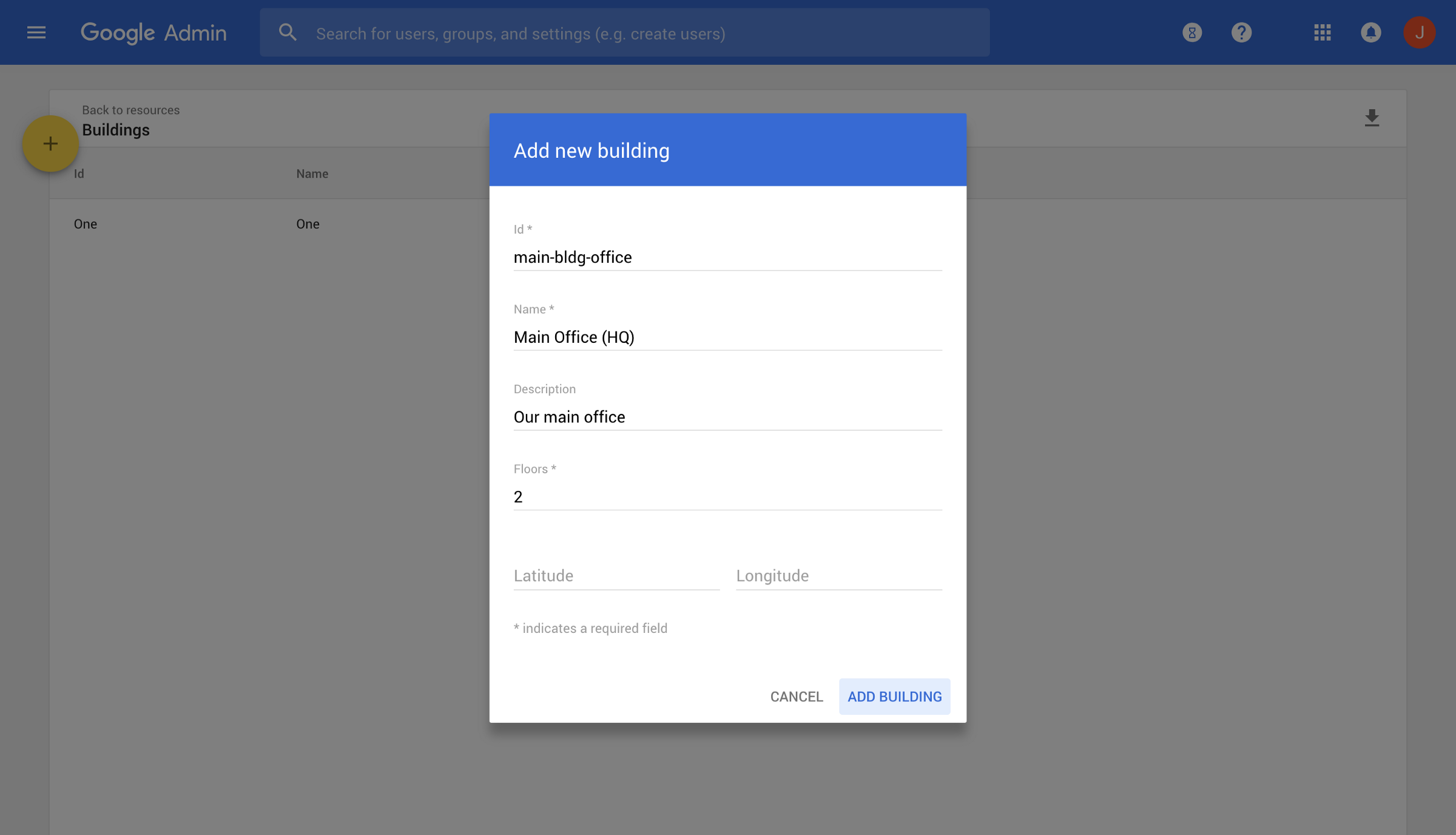The image size is (1456, 835).
Task: Open the account avatar J
Action: pos(1419,33)
